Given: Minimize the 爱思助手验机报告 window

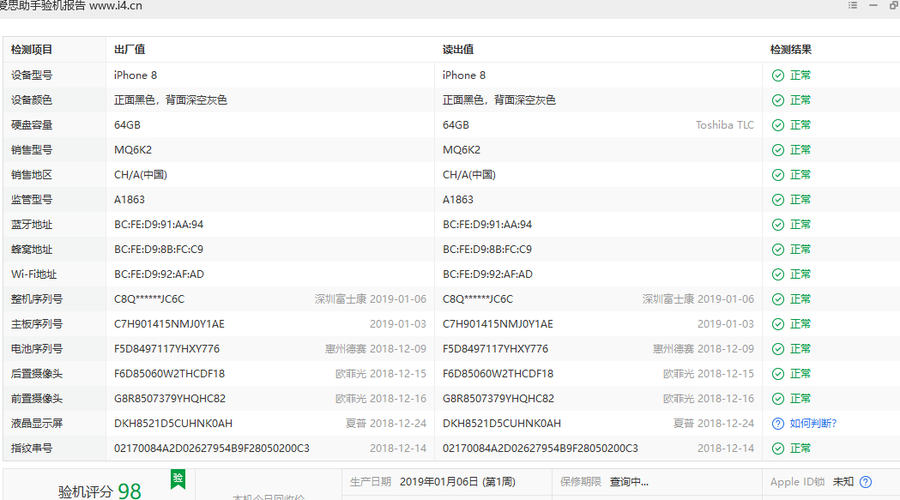Looking at the screenshot, I should click(873, 5).
